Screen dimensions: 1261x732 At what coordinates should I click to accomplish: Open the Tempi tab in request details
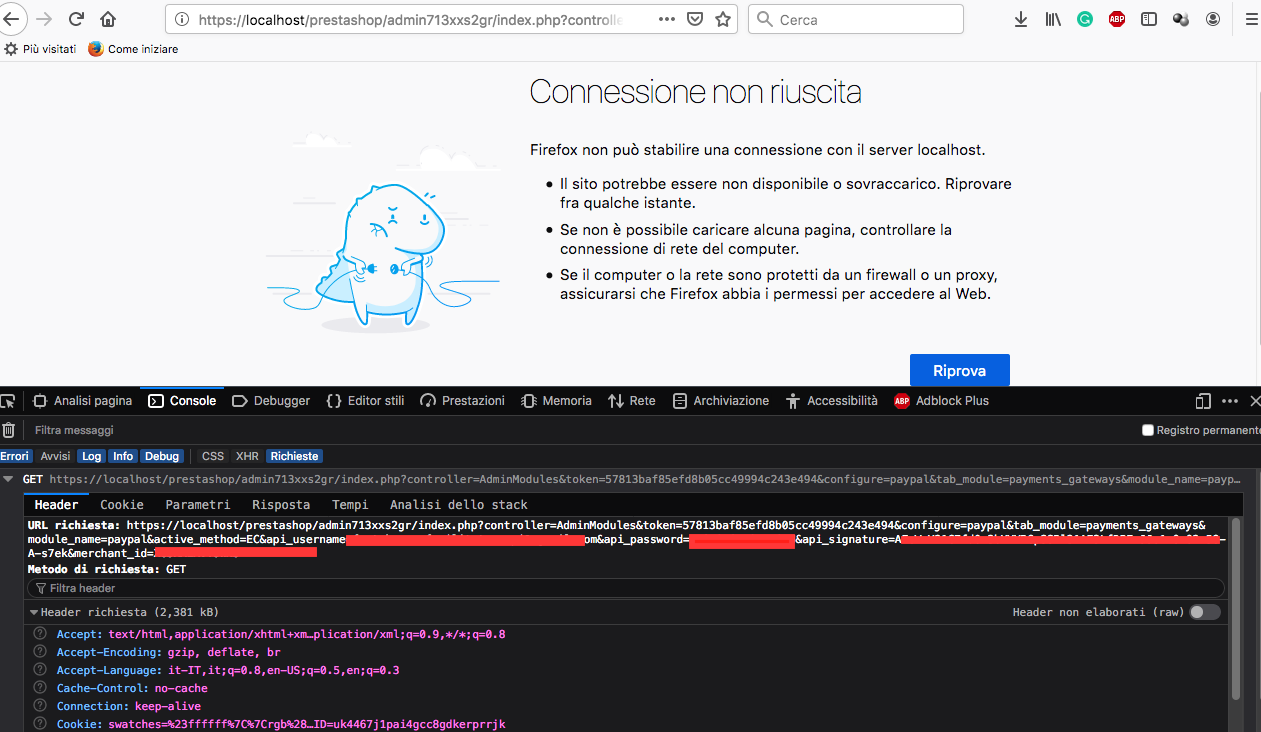tap(350, 505)
